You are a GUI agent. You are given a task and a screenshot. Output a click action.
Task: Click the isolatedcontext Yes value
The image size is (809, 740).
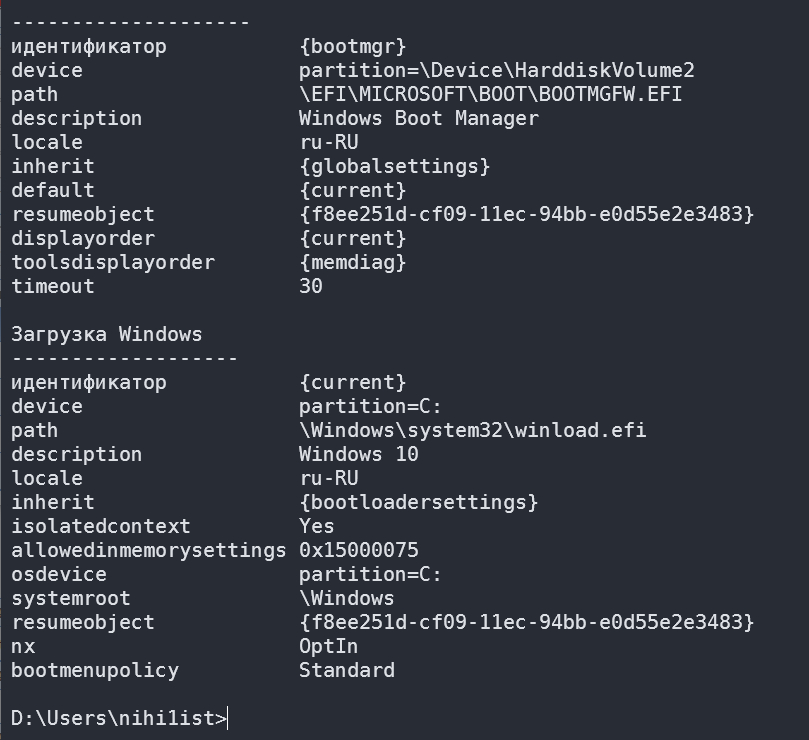[x=317, y=527]
